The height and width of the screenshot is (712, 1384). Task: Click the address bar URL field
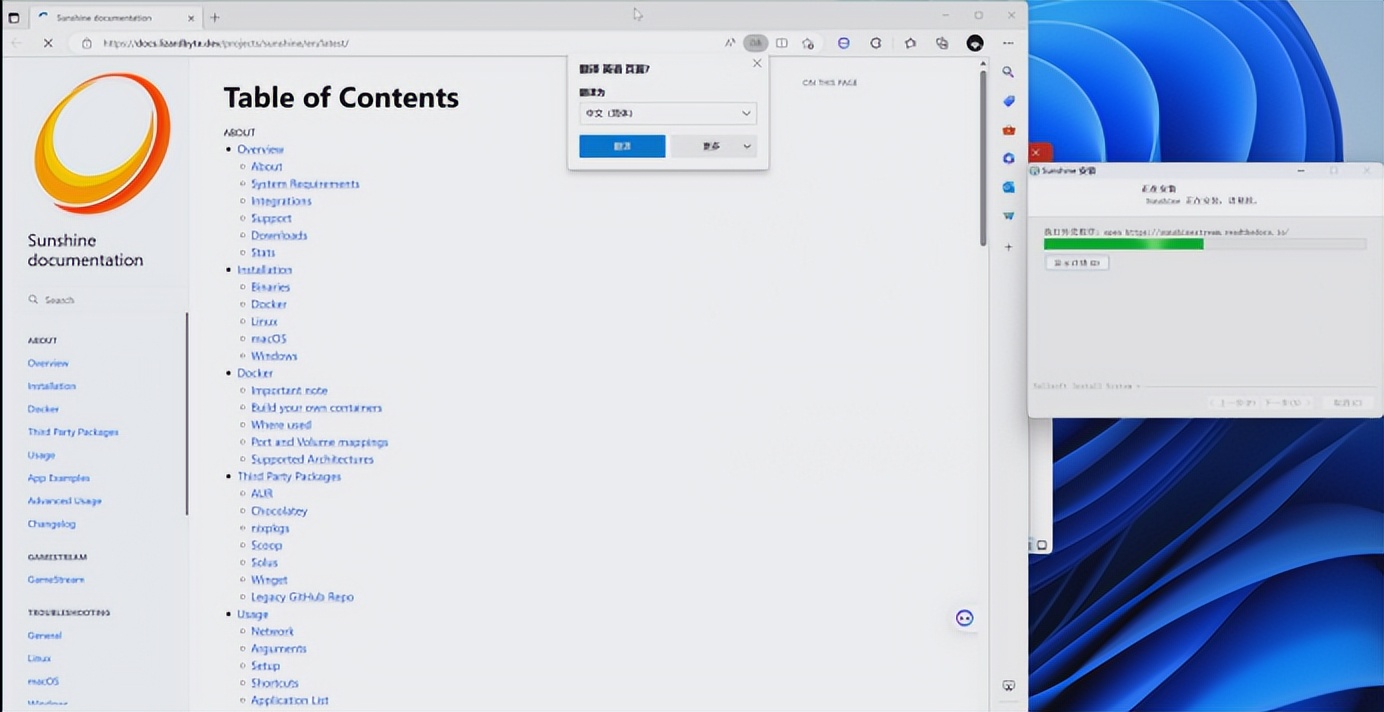400,43
